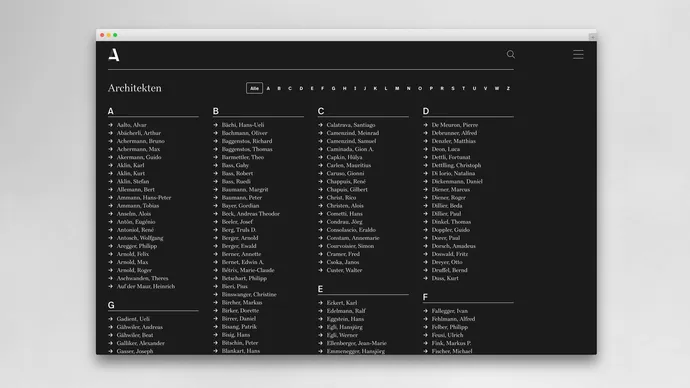Open architect 'Aalto, Alvar'
This screenshot has width=690, height=388.
pyautogui.click(x=132, y=125)
